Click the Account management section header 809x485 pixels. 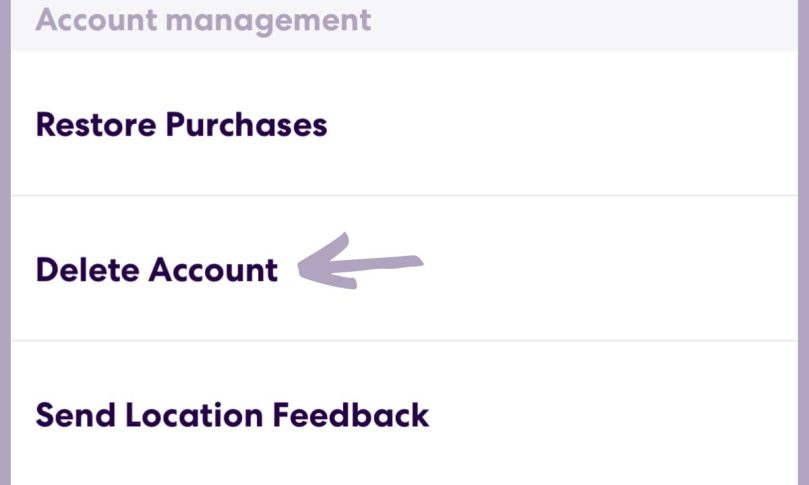pyautogui.click(x=203, y=20)
